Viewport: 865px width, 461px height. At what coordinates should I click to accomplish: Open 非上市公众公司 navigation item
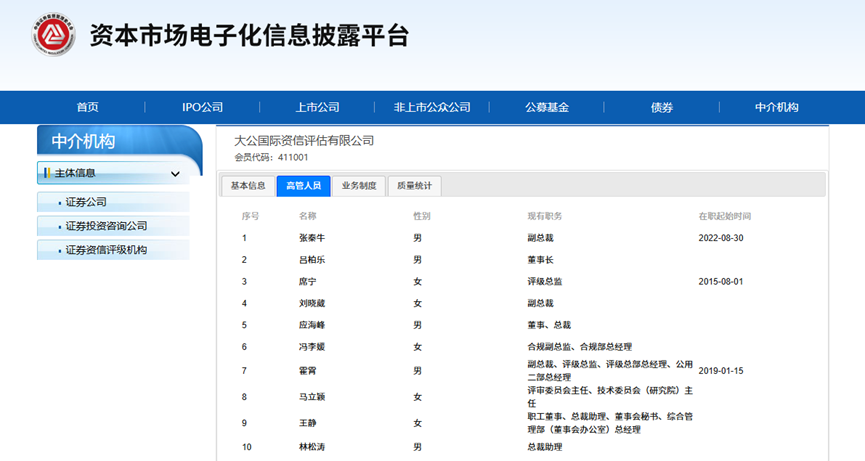(432, 108)
